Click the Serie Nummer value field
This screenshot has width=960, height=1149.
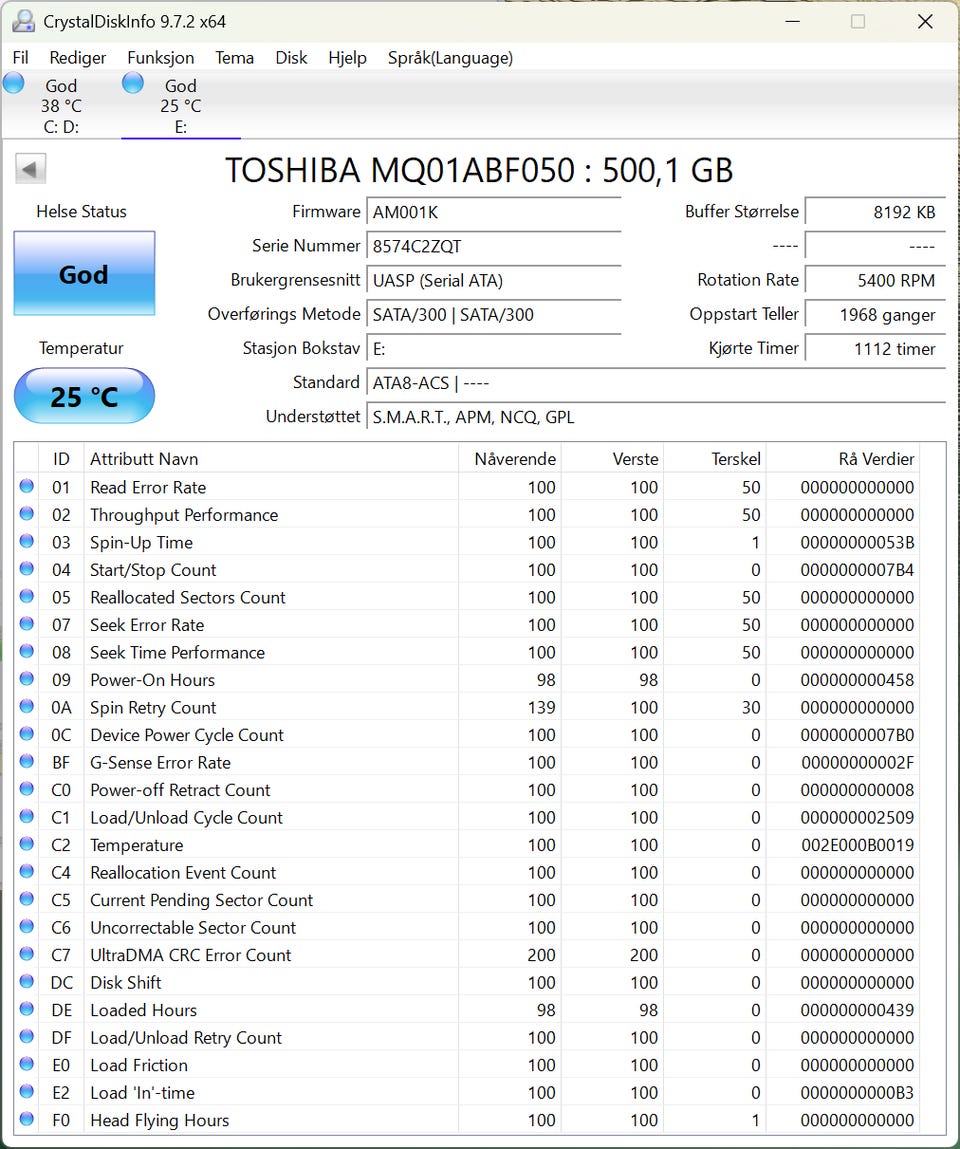pos(494,246)
